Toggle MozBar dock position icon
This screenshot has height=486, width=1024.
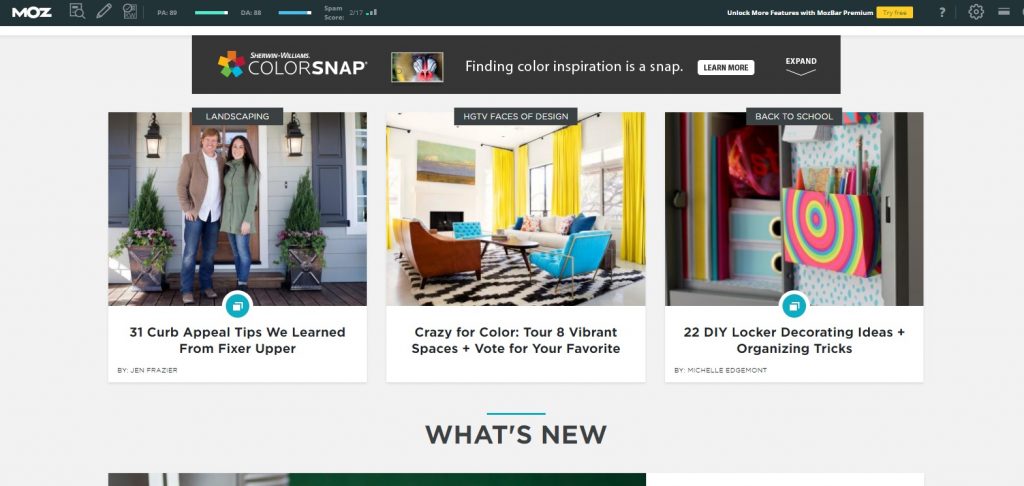[1004, 12]
